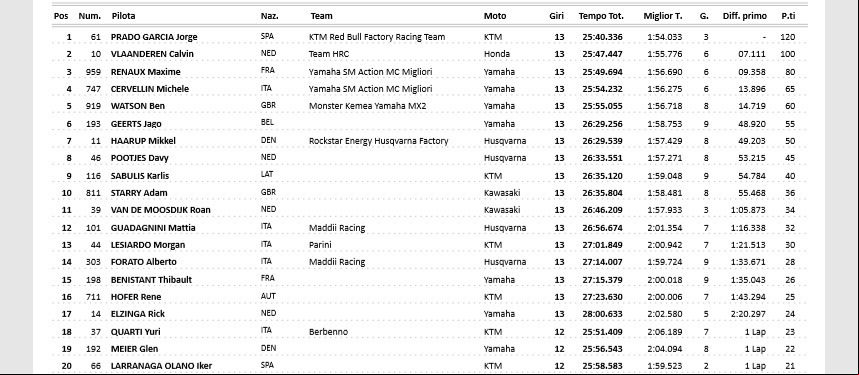Click the Pos column header

coord(61,16)
